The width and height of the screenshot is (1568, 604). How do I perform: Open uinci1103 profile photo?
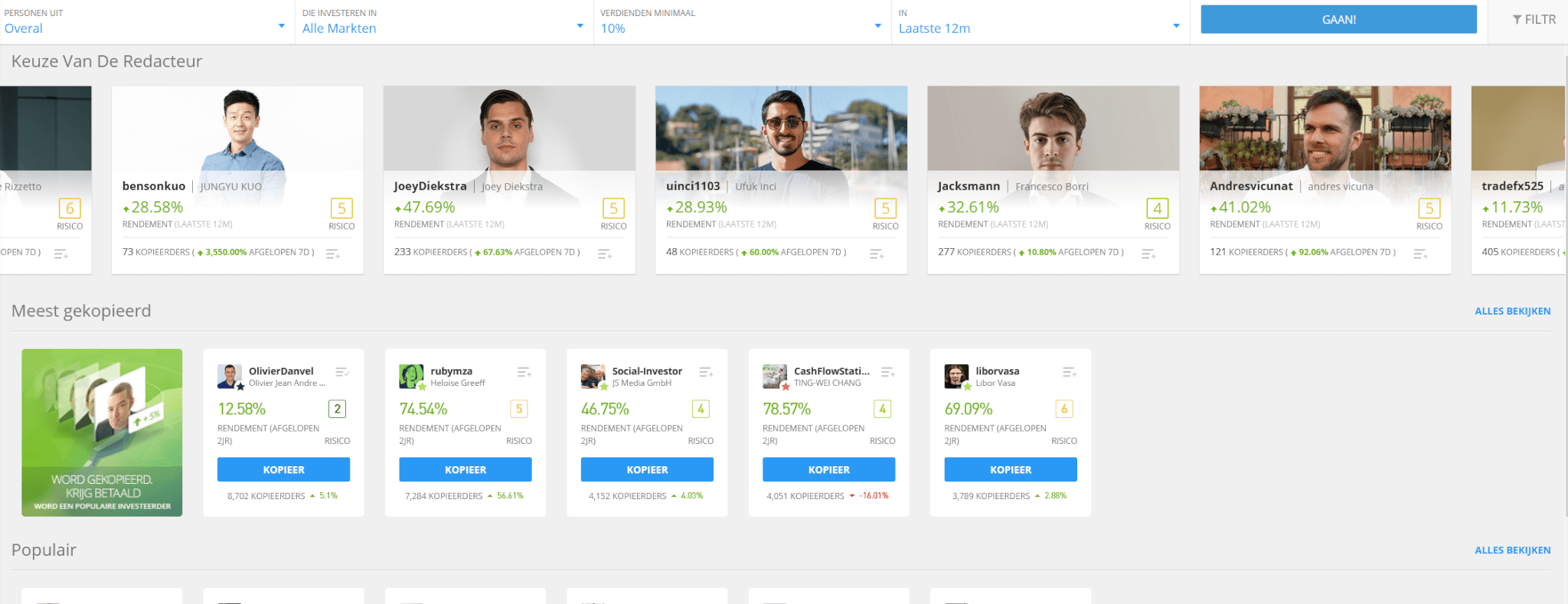(x=781, y=128)
